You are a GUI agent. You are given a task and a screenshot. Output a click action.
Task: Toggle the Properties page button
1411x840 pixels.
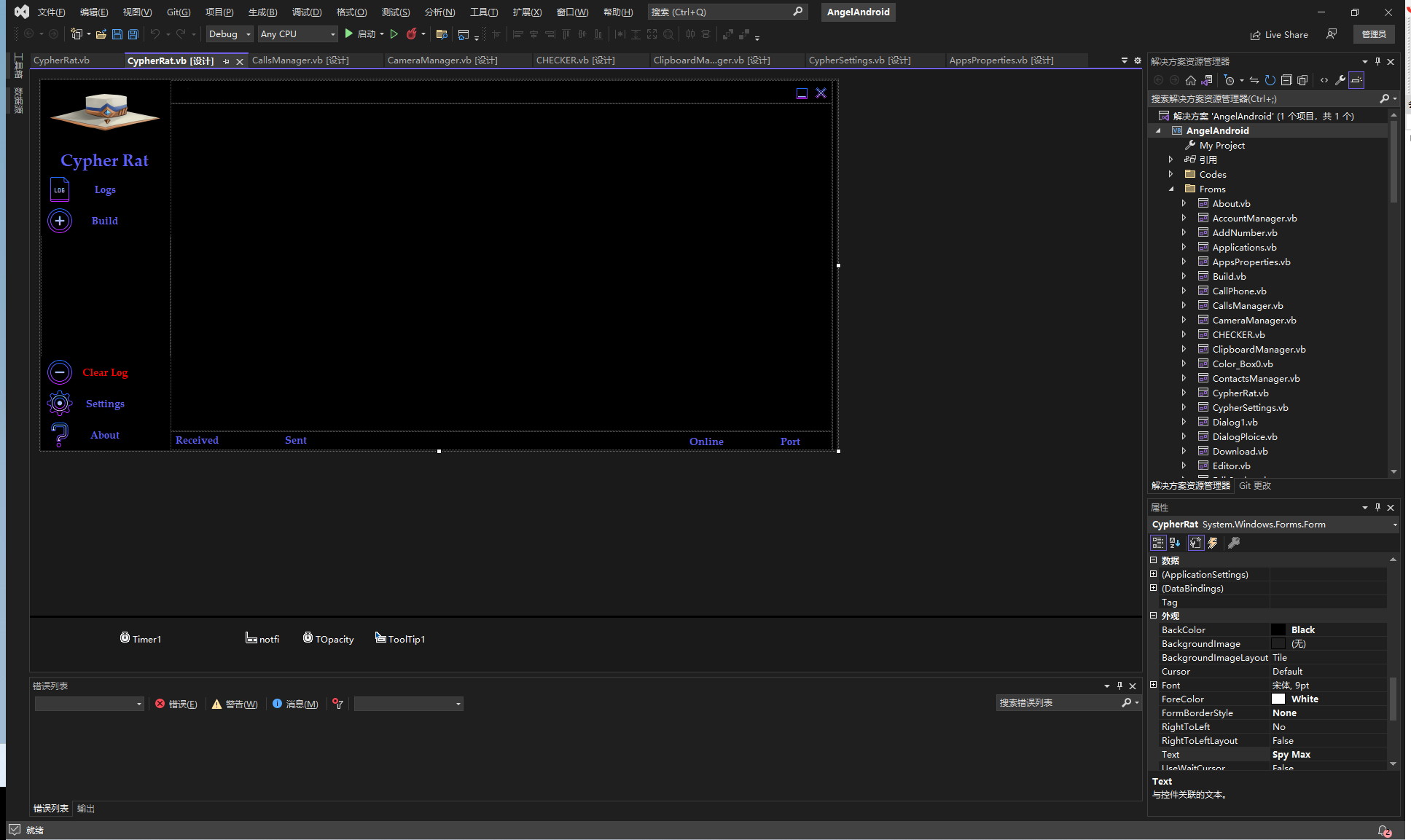click(1196, 543)
